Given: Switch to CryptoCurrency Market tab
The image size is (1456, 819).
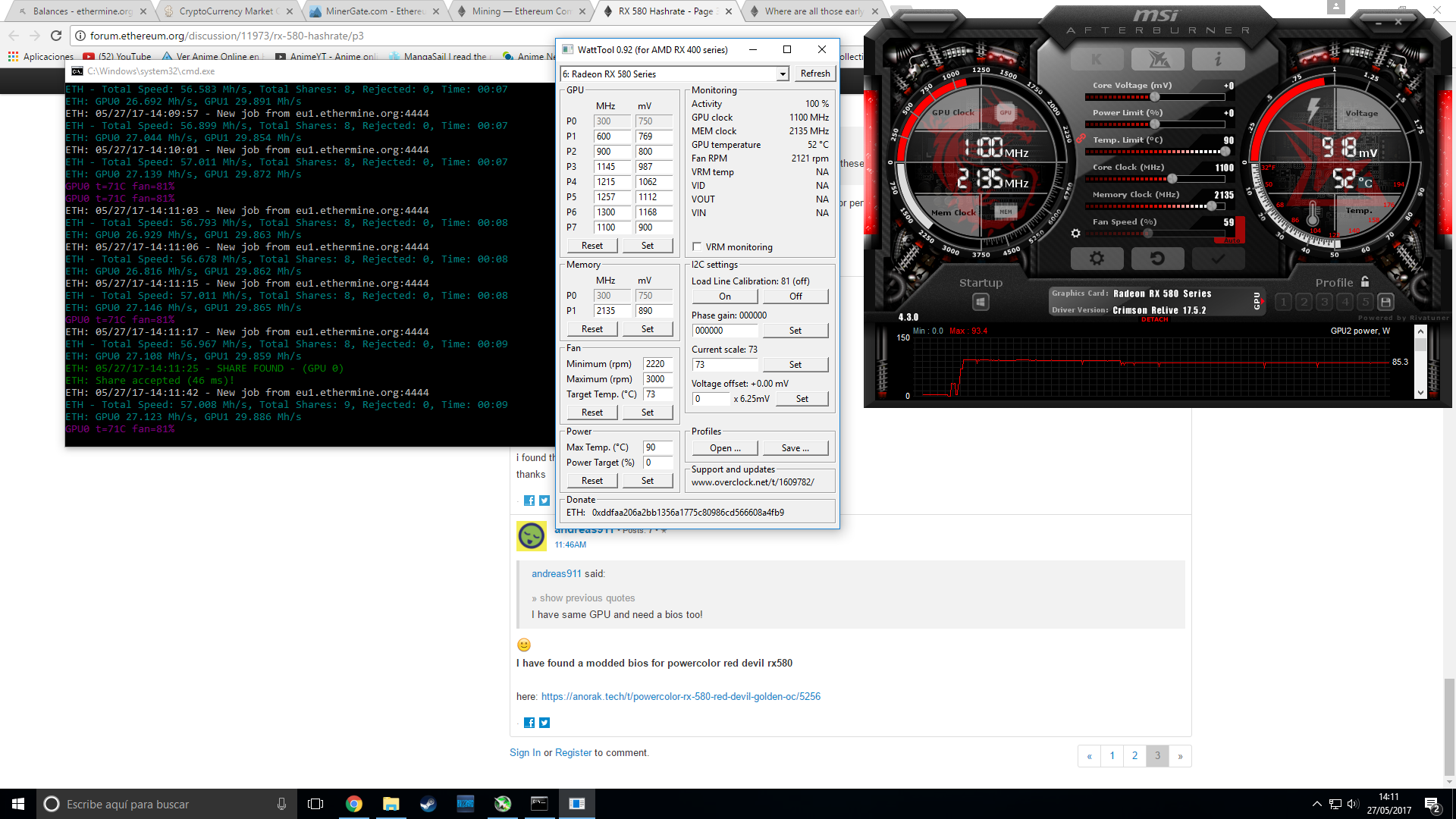Looking at the screenshot, I should click(228, 11).
